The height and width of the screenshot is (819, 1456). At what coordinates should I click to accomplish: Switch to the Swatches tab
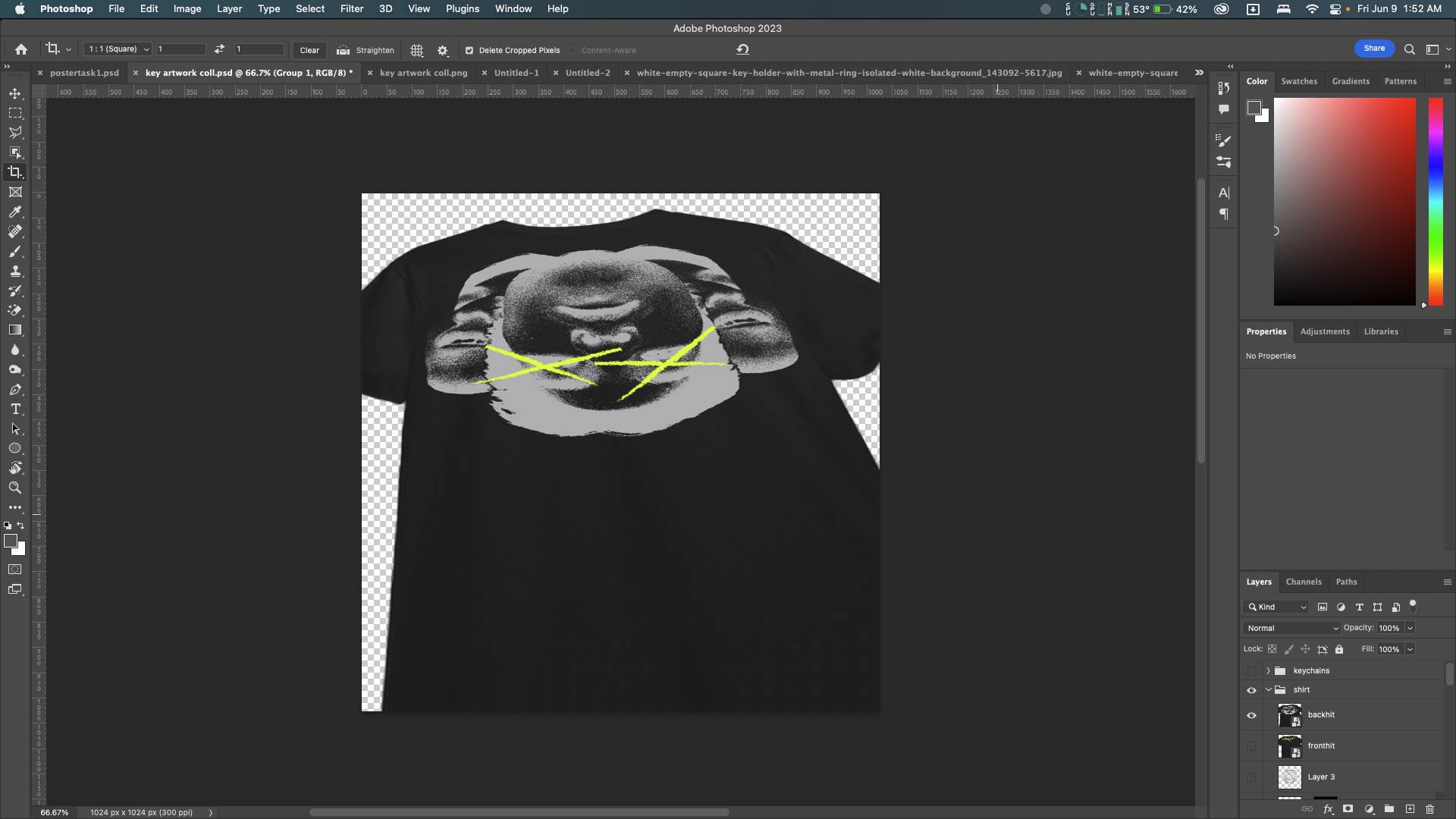click(x=1298, y=81)
